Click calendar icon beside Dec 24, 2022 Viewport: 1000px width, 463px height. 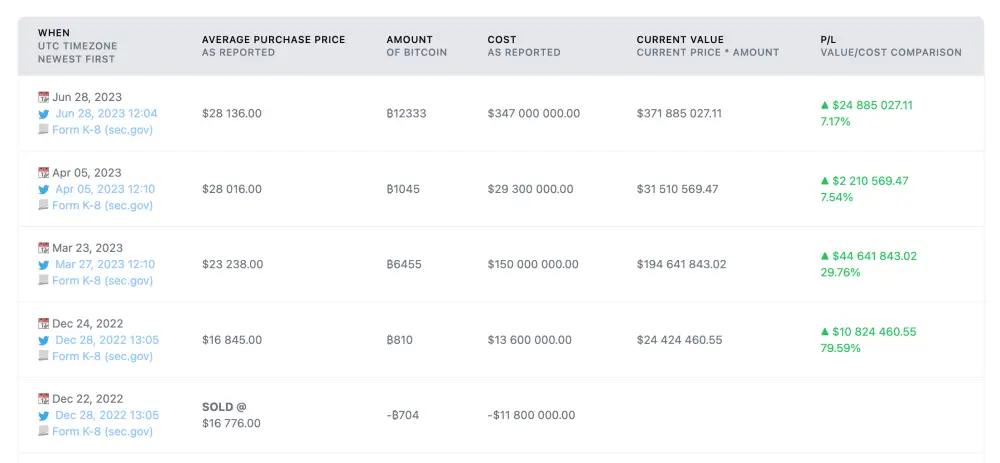coord(43,323)
